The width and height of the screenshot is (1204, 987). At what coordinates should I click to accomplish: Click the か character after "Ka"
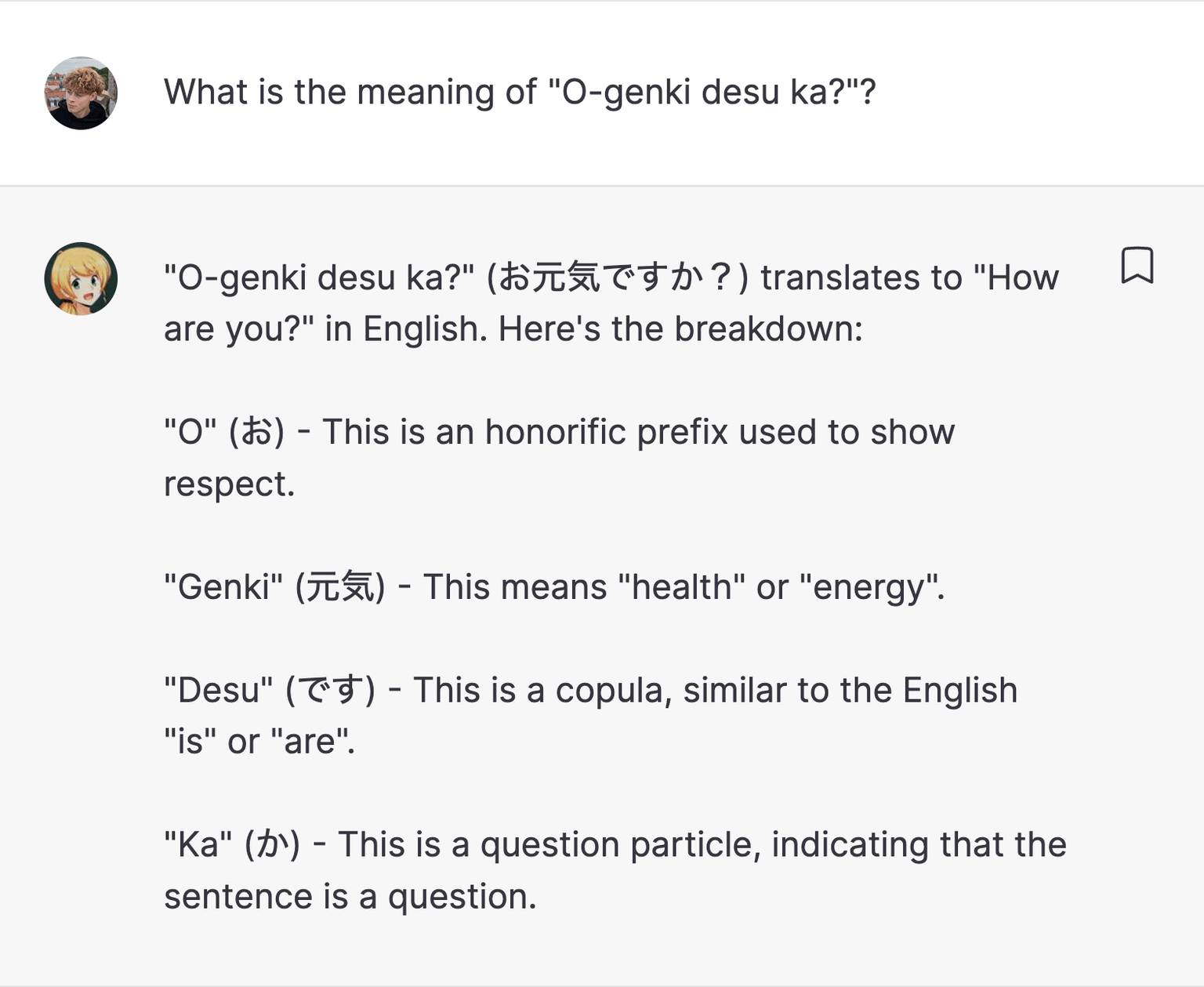272,845
